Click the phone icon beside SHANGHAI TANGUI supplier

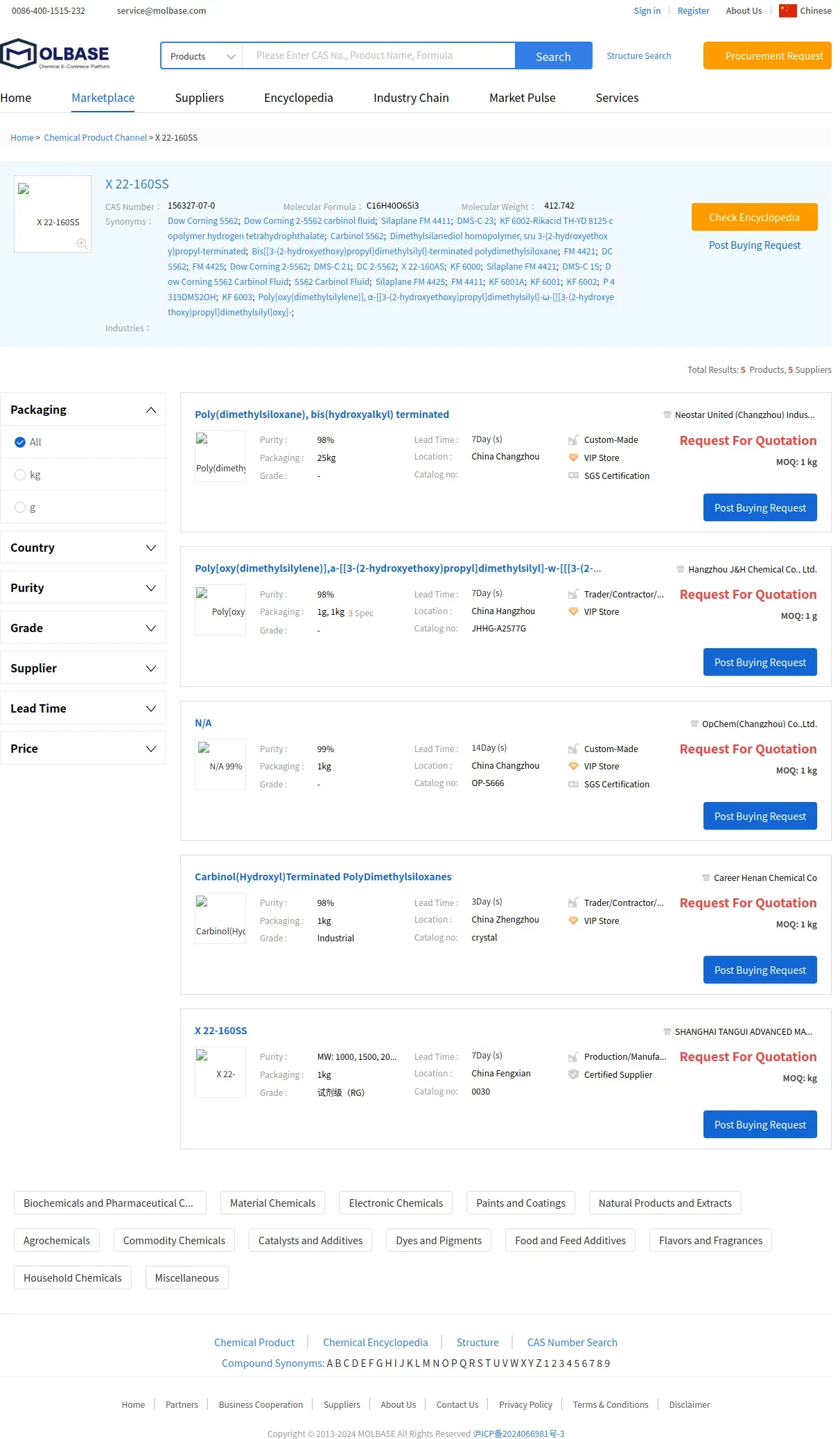[667, 1031]
